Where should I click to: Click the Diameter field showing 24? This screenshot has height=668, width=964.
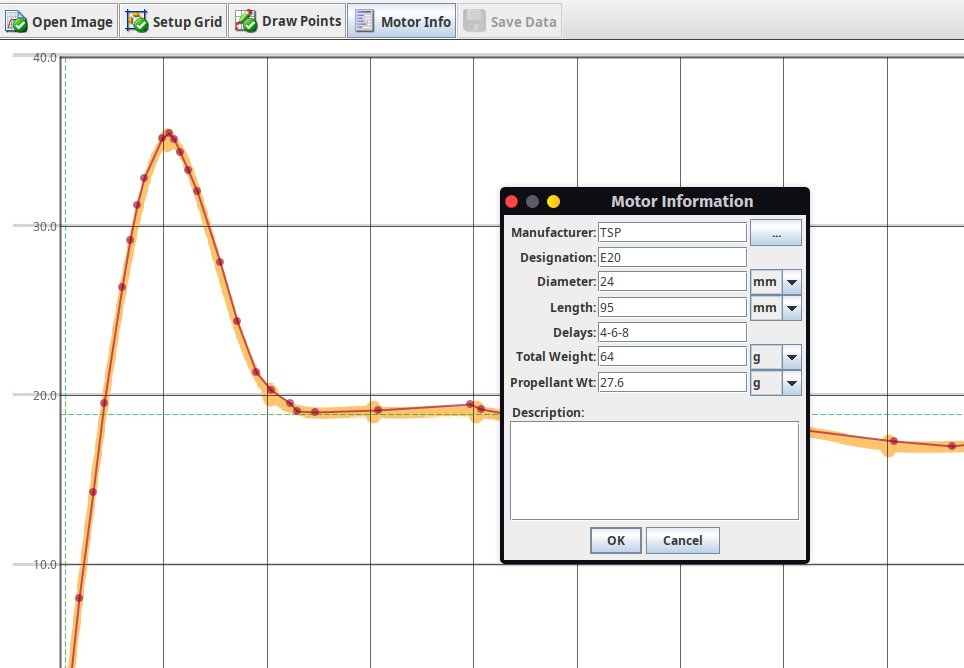672,281
